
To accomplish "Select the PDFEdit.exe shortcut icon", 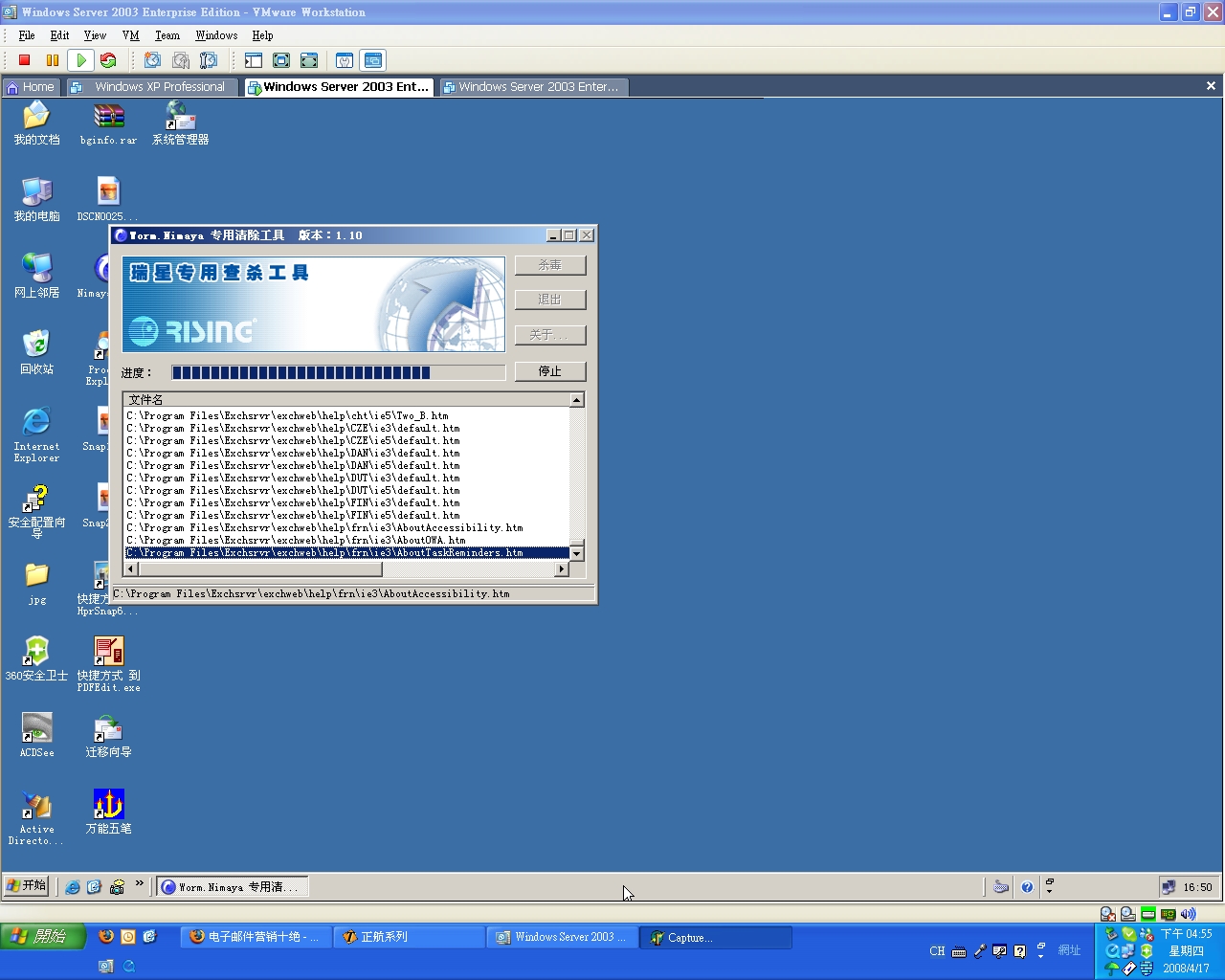I will click(108, 664).
